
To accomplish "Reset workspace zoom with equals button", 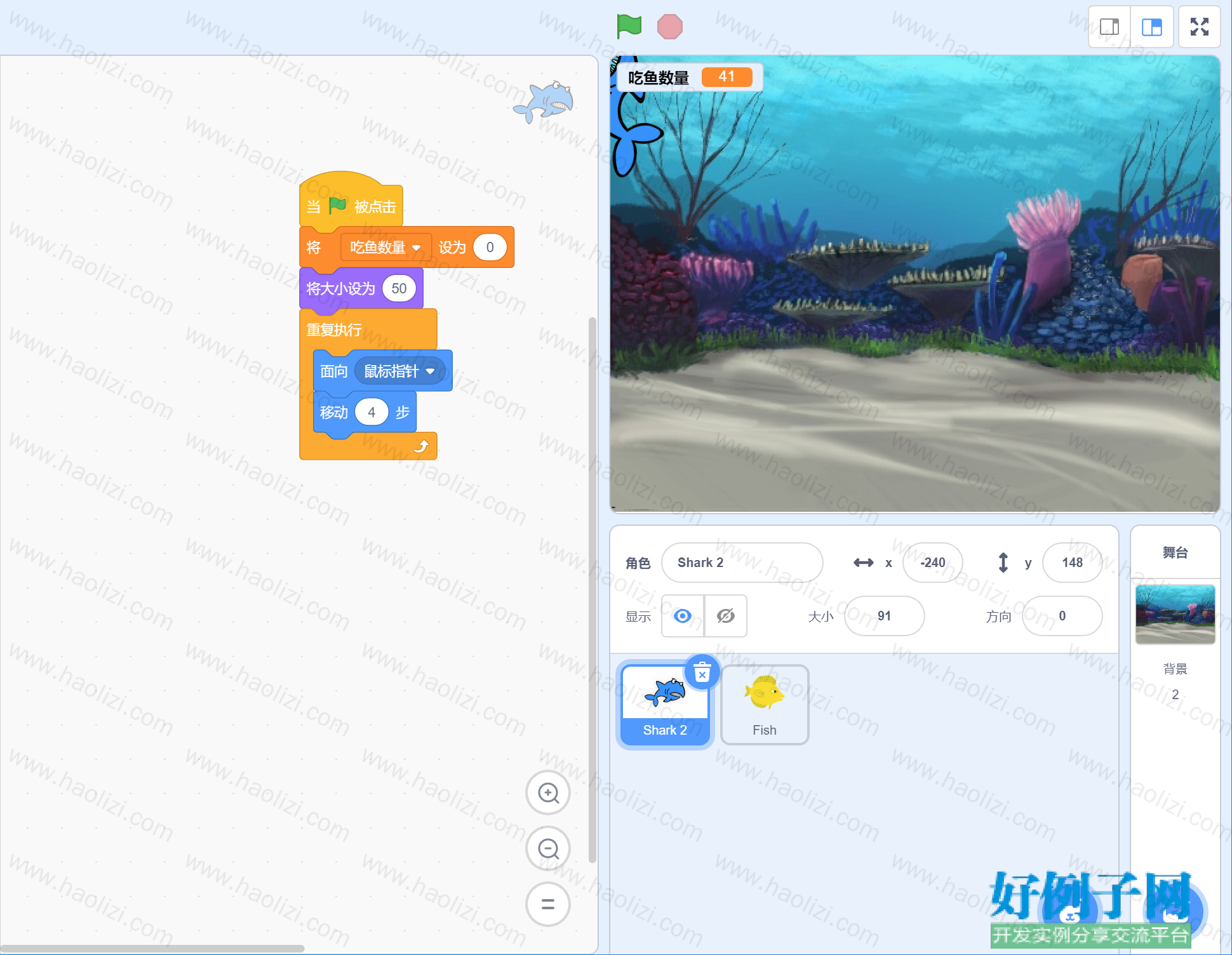I will coord(548,904).
